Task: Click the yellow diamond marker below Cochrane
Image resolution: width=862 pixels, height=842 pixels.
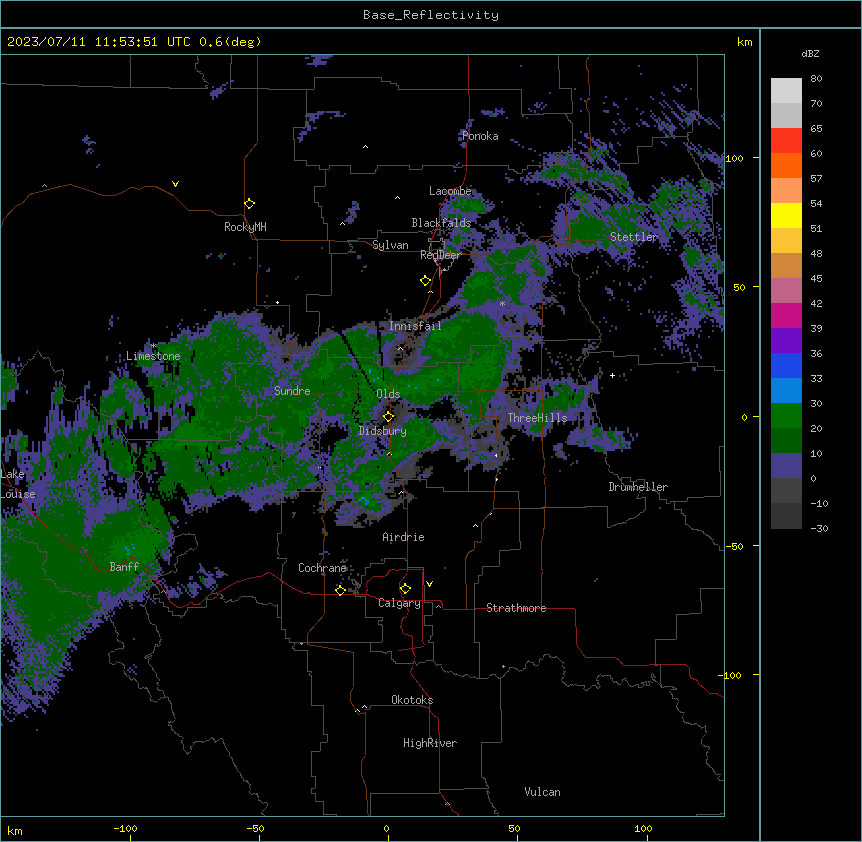Action: coord(340,590)
